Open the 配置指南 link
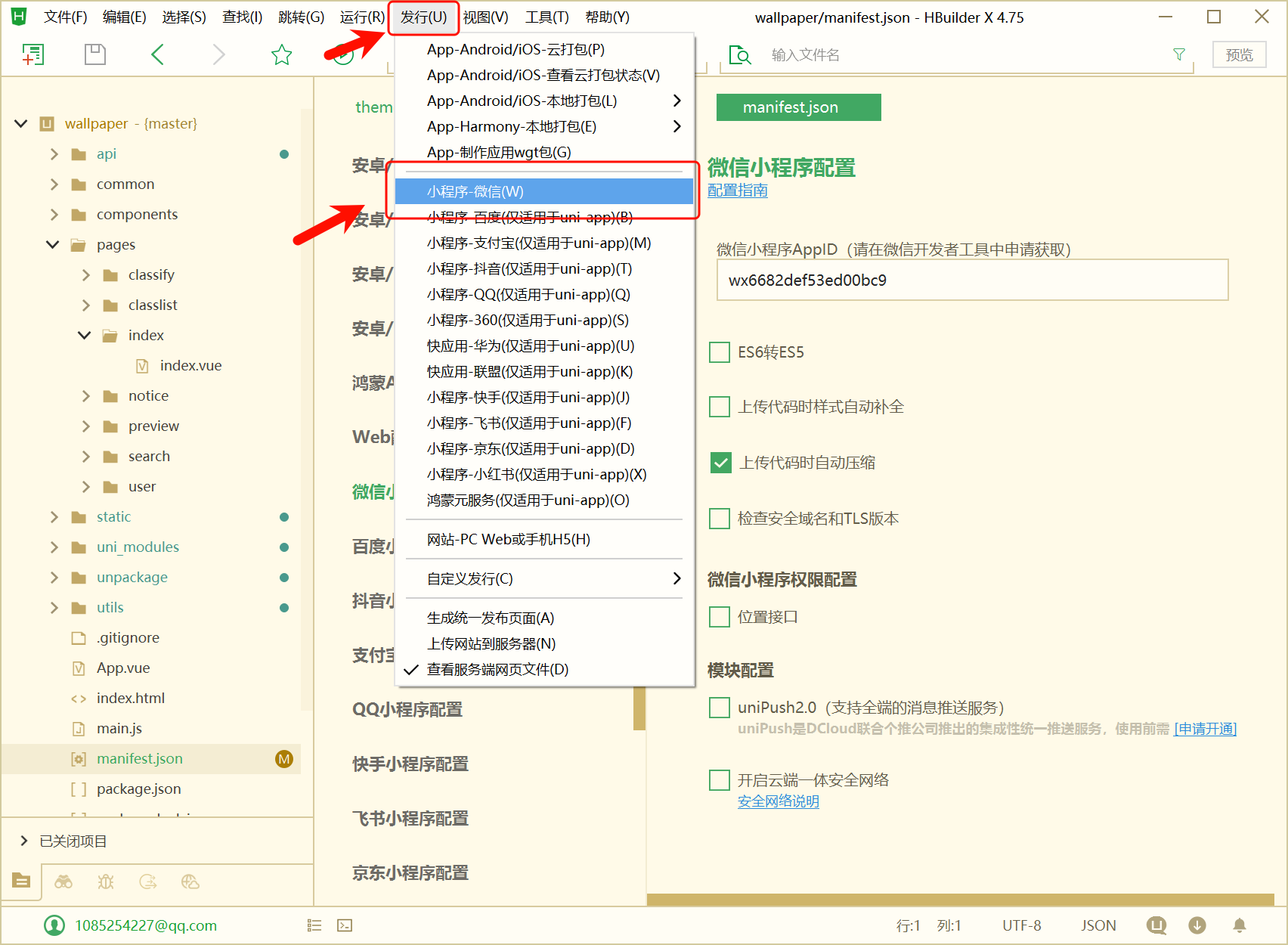This screenshot has width=1288, height=945. [x=738, y=191]
